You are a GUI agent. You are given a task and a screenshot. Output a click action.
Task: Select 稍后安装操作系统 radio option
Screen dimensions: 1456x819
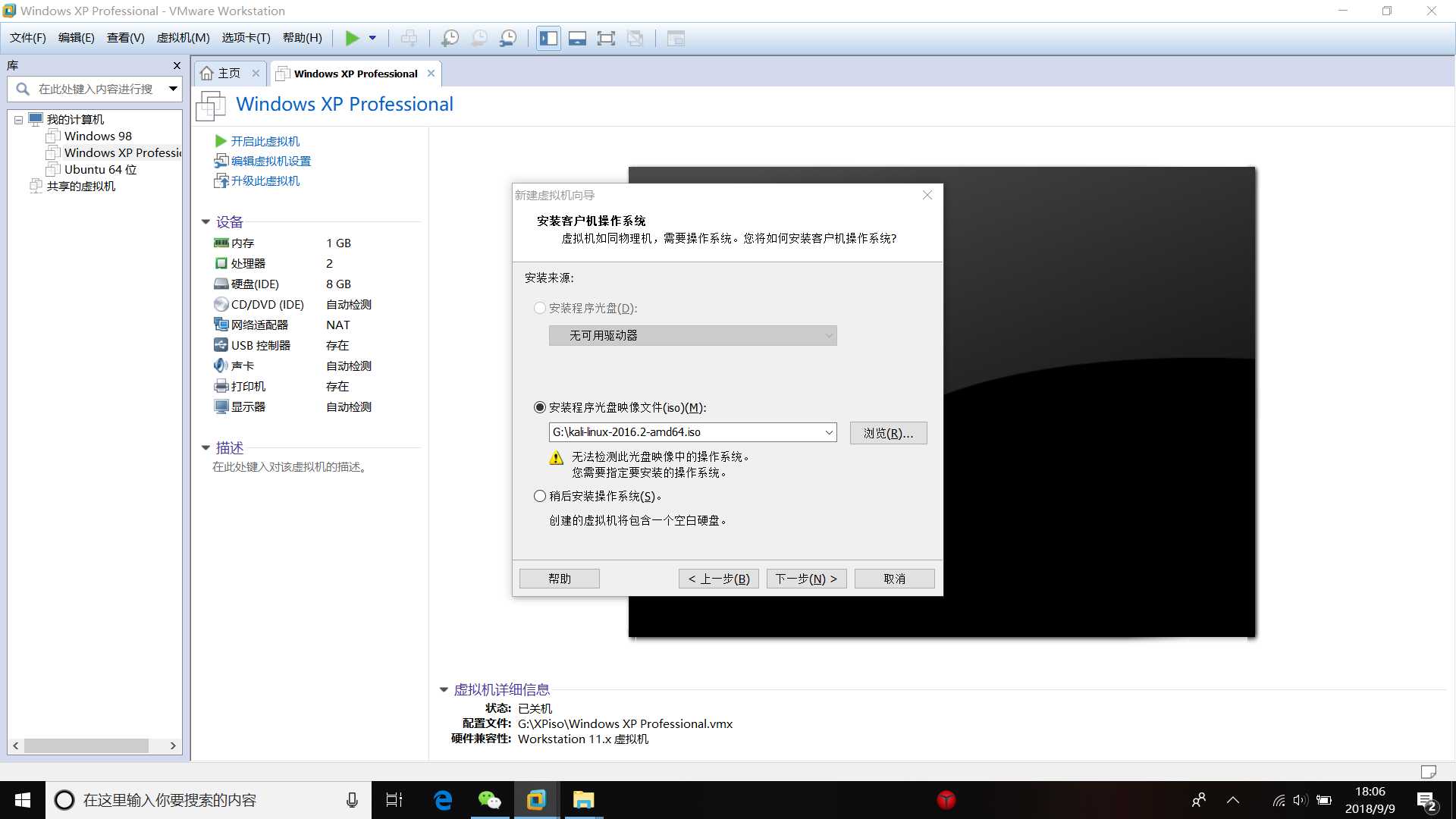point(540,496)
